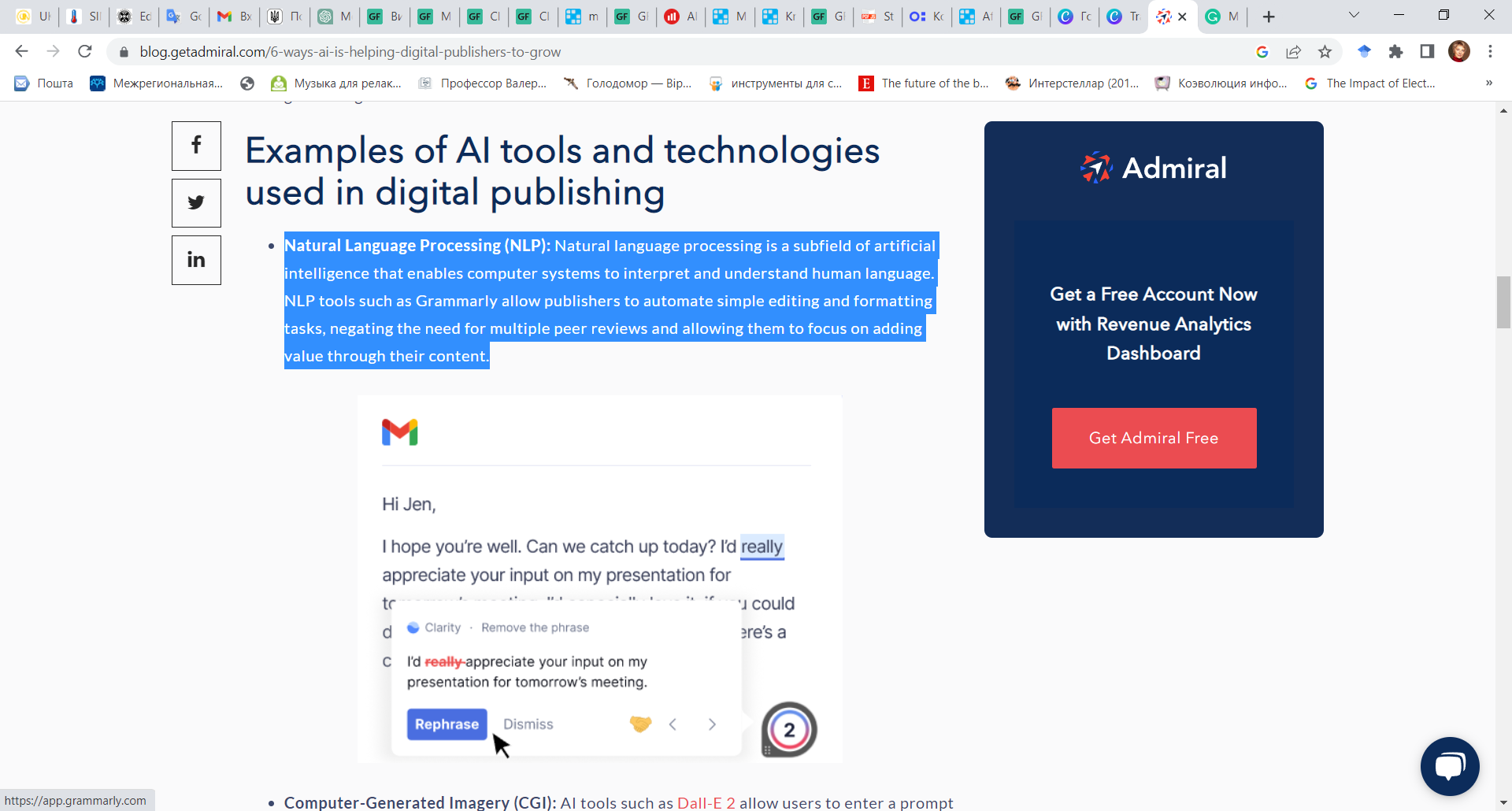The image size is (1512, 811).
Task: Open инструменты для с bookmark
Action: point(776,83)
